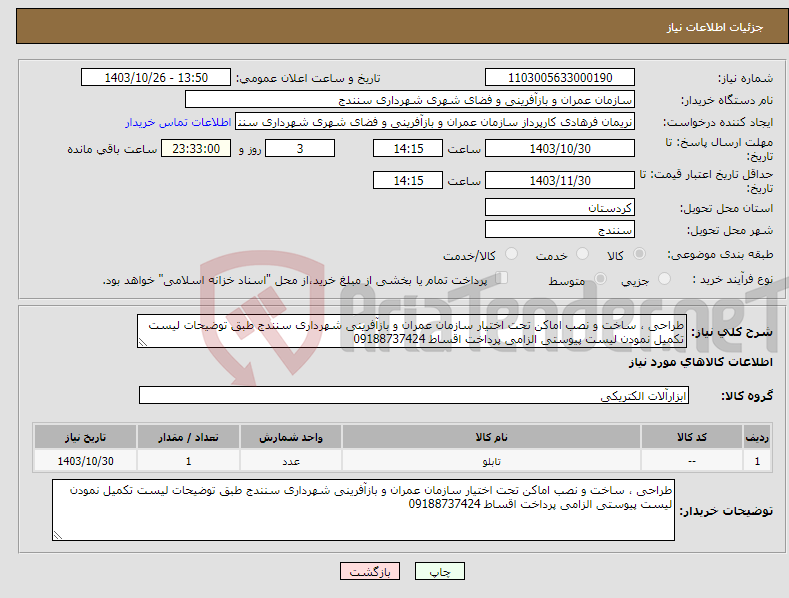Click the price validity date 1403/11/30 field
789x598 pixels.
click(x=560, y=180)
